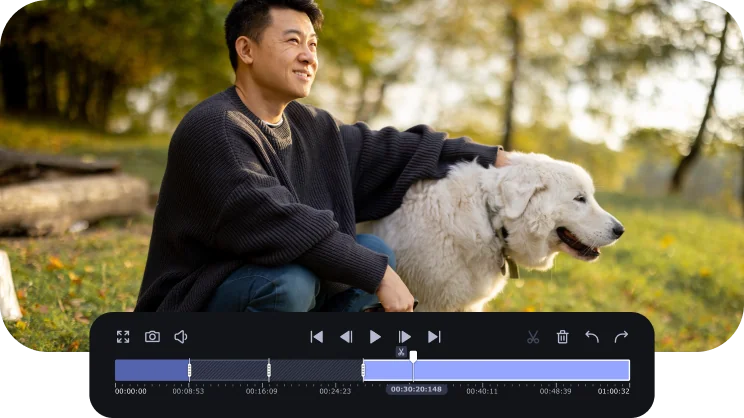Click the white playhead handle on timeline

coord(413,355)
